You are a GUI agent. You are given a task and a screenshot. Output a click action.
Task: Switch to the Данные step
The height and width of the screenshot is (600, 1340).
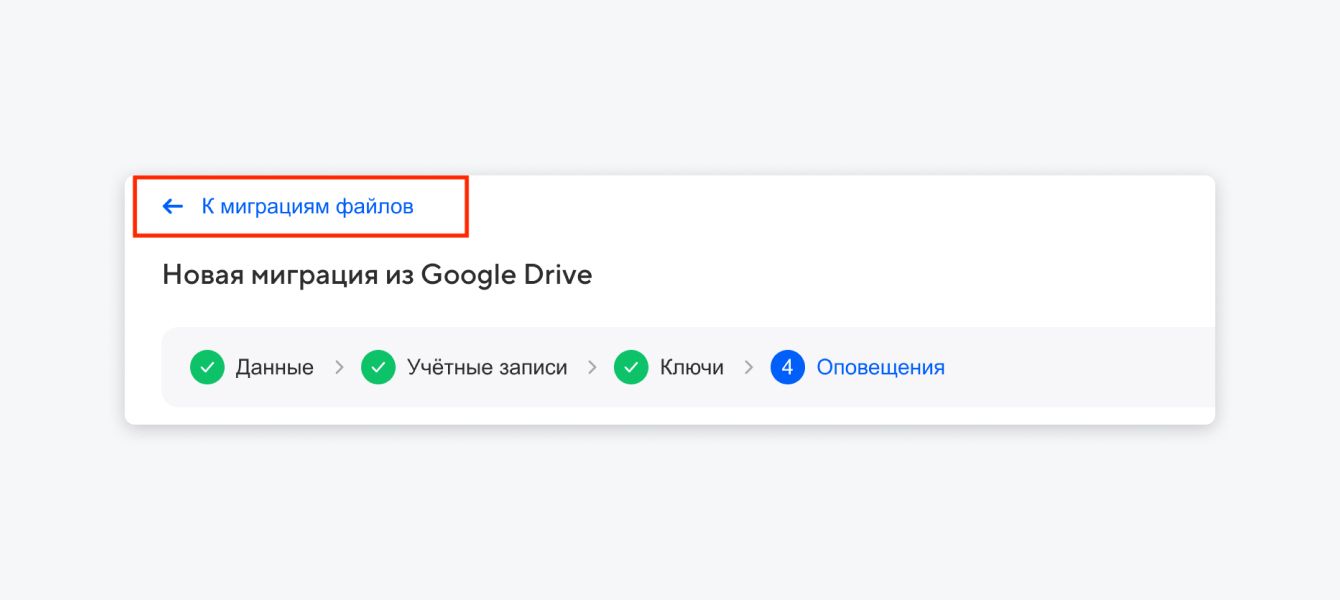(273, 367)
